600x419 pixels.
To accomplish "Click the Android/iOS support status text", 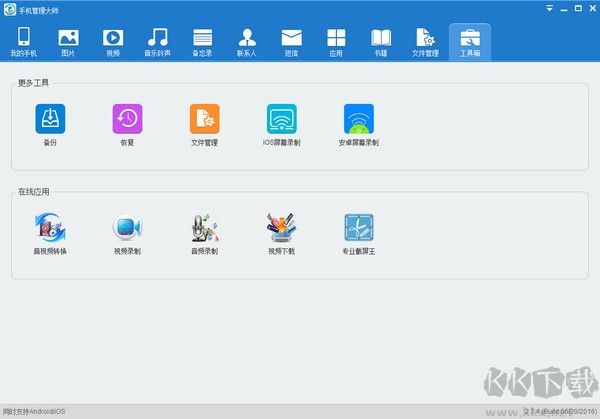I will tap(34, 412).
